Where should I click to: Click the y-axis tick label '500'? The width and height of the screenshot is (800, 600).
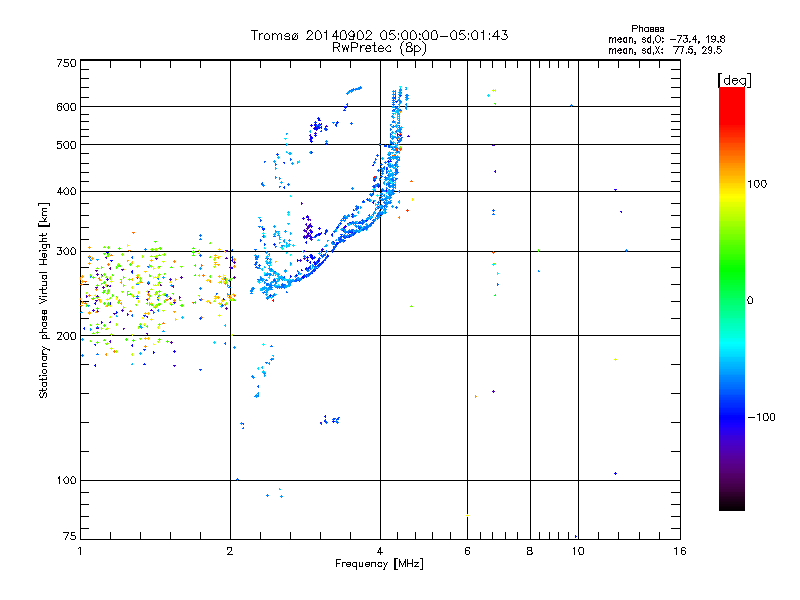tap(66, 145)
